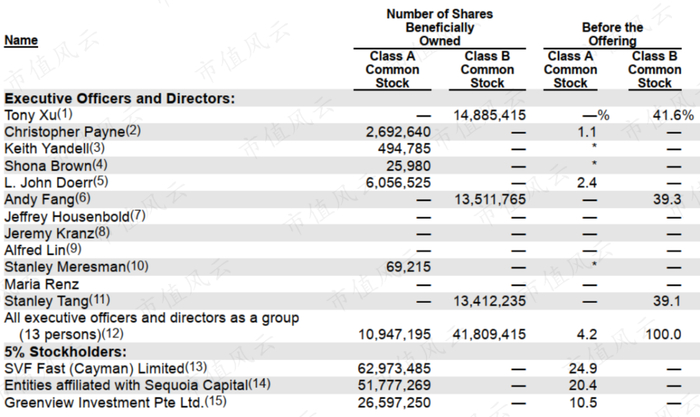Click L. John Doerr's 2.4 percentage

click(x=587, y=182)
